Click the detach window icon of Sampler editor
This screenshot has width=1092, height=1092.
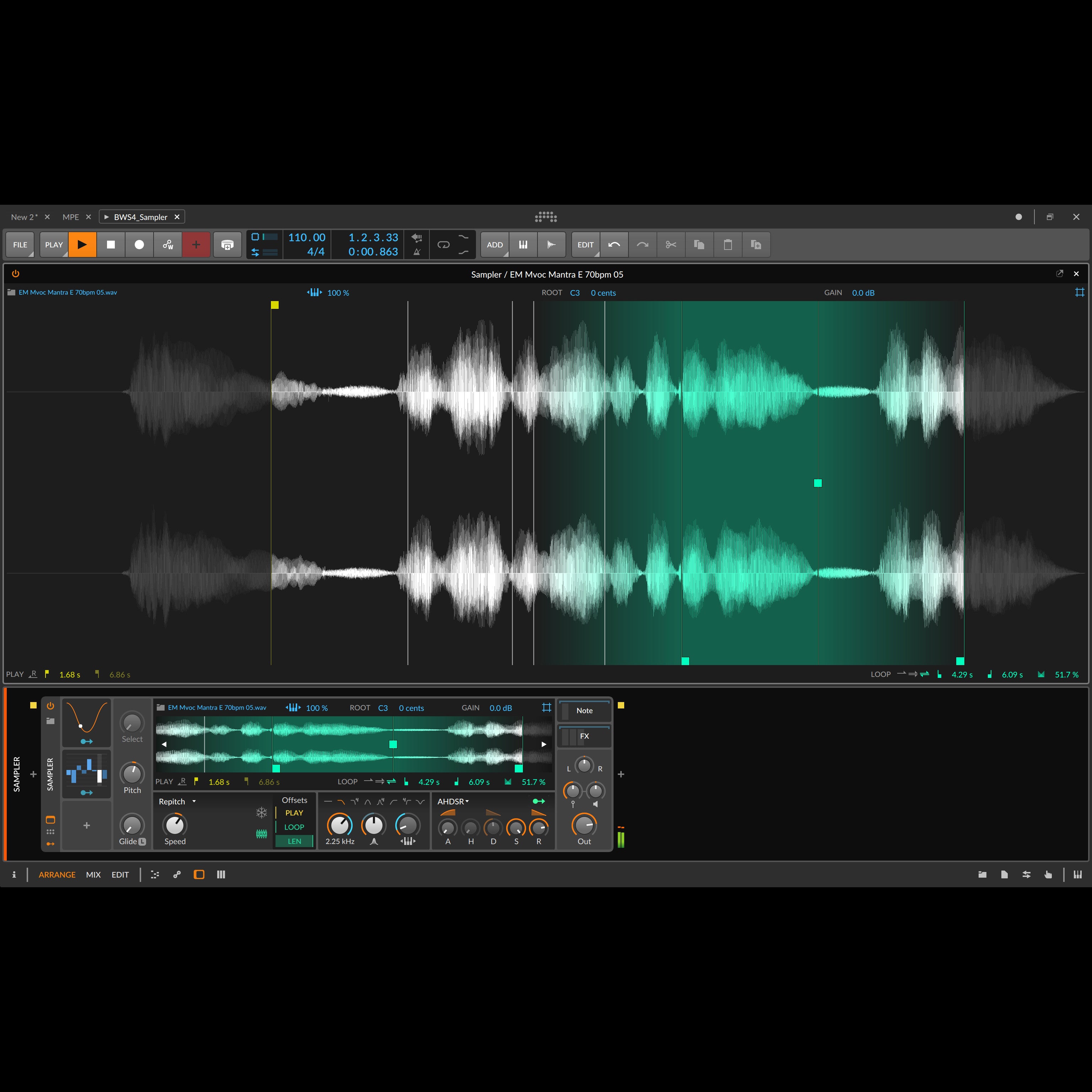tap(1060, 274)
